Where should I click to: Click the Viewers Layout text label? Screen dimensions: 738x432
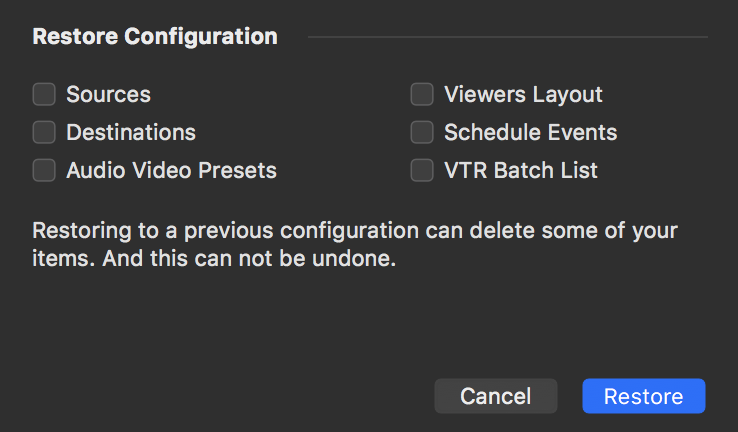pyautogui.click(x=523, y=95)
